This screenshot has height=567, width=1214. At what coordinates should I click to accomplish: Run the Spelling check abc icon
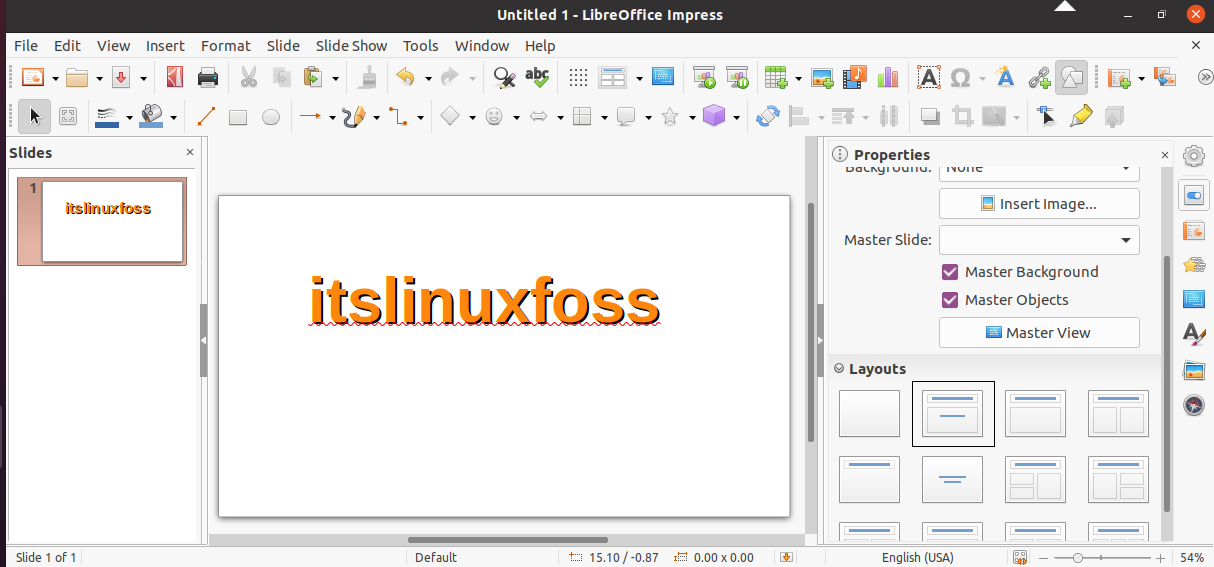(x=537, y=77)
